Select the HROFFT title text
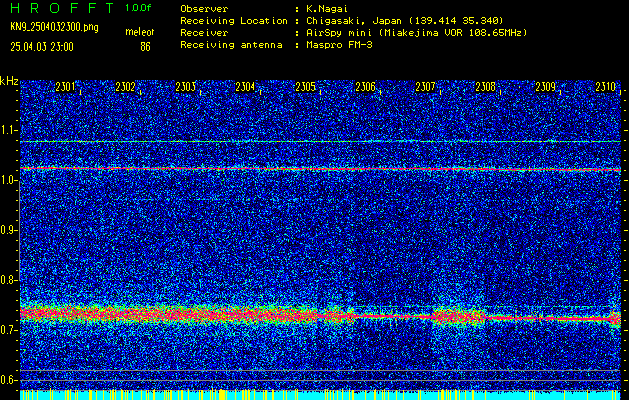This screenshot has width=629, height=400. [x=62, y=8]
